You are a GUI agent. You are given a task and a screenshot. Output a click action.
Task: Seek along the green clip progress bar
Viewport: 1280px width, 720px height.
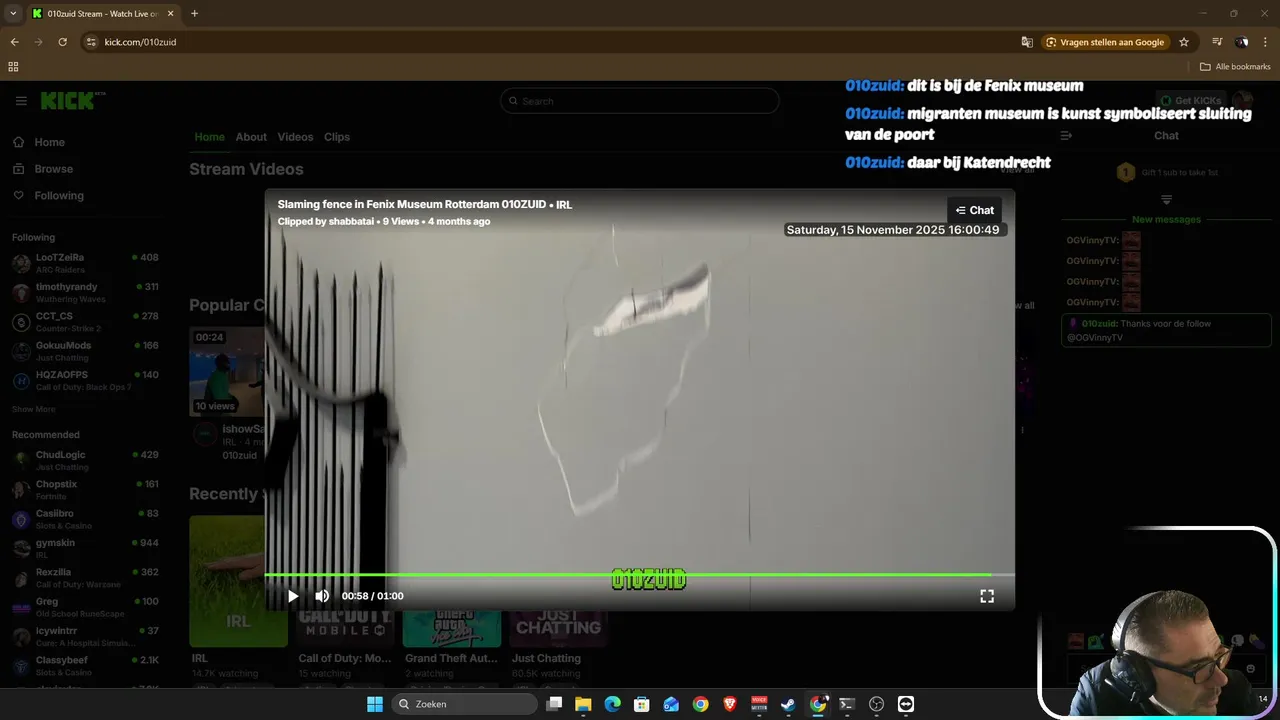tap(640, 575)
